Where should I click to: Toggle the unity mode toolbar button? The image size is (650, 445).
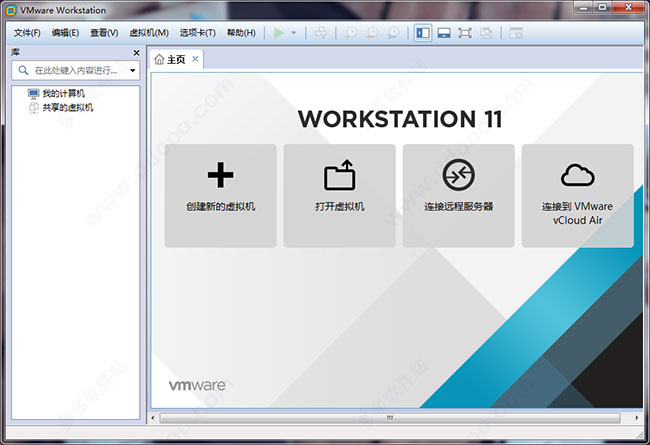click(486, 33)
